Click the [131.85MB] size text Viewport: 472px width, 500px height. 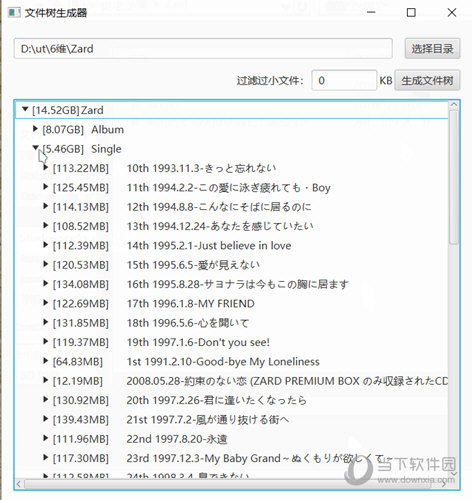pos(81,323)
